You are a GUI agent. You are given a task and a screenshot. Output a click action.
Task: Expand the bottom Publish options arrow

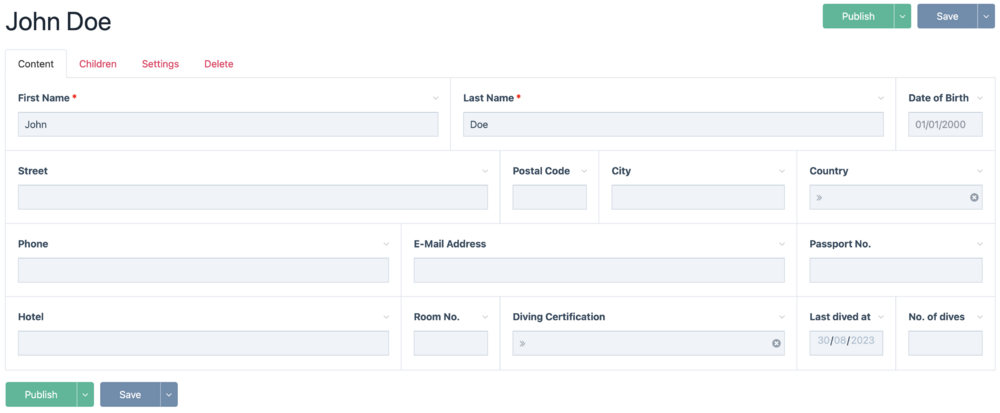pyautogui.click(x=85, y=395)
